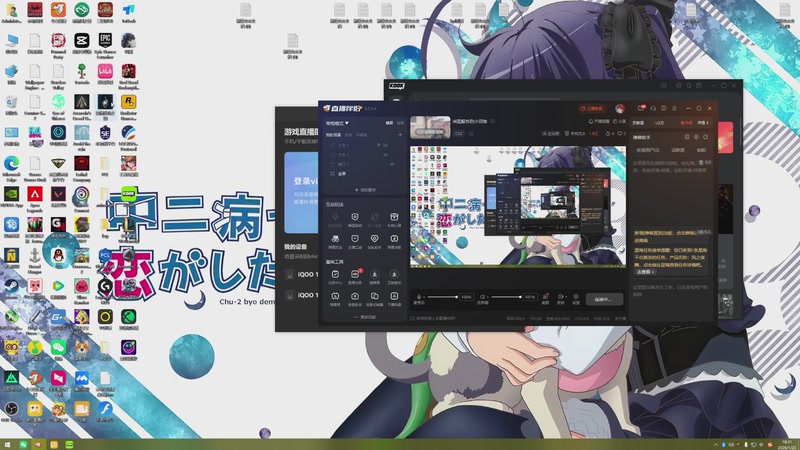The image size is (800, 450).
Task: Open the Epic Games Launcher desktop icon
Action: [x=105, y=44]
